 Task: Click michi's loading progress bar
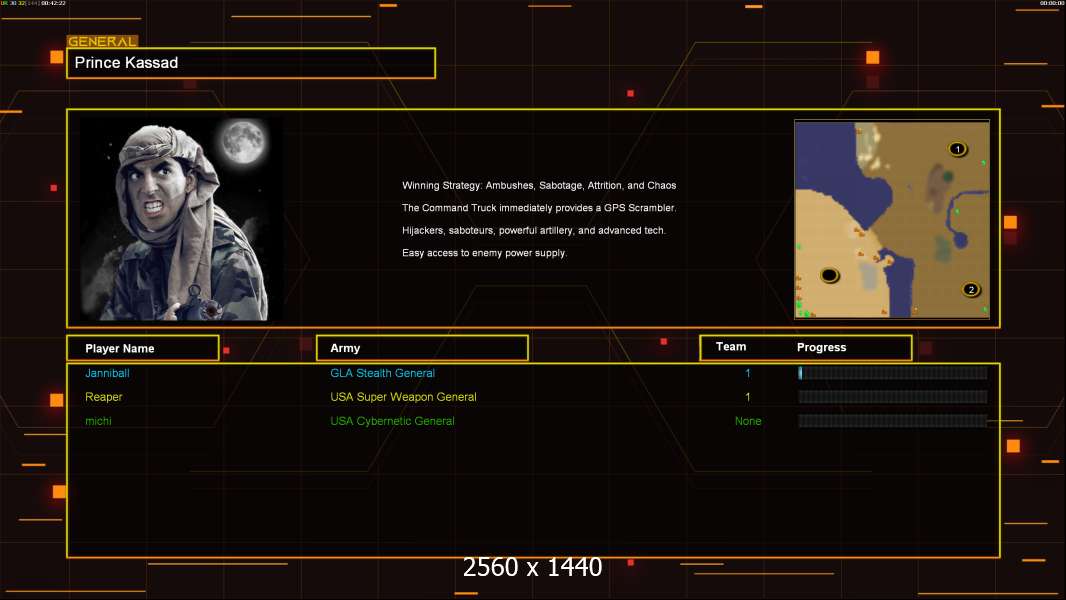click(x=893, y=421)
